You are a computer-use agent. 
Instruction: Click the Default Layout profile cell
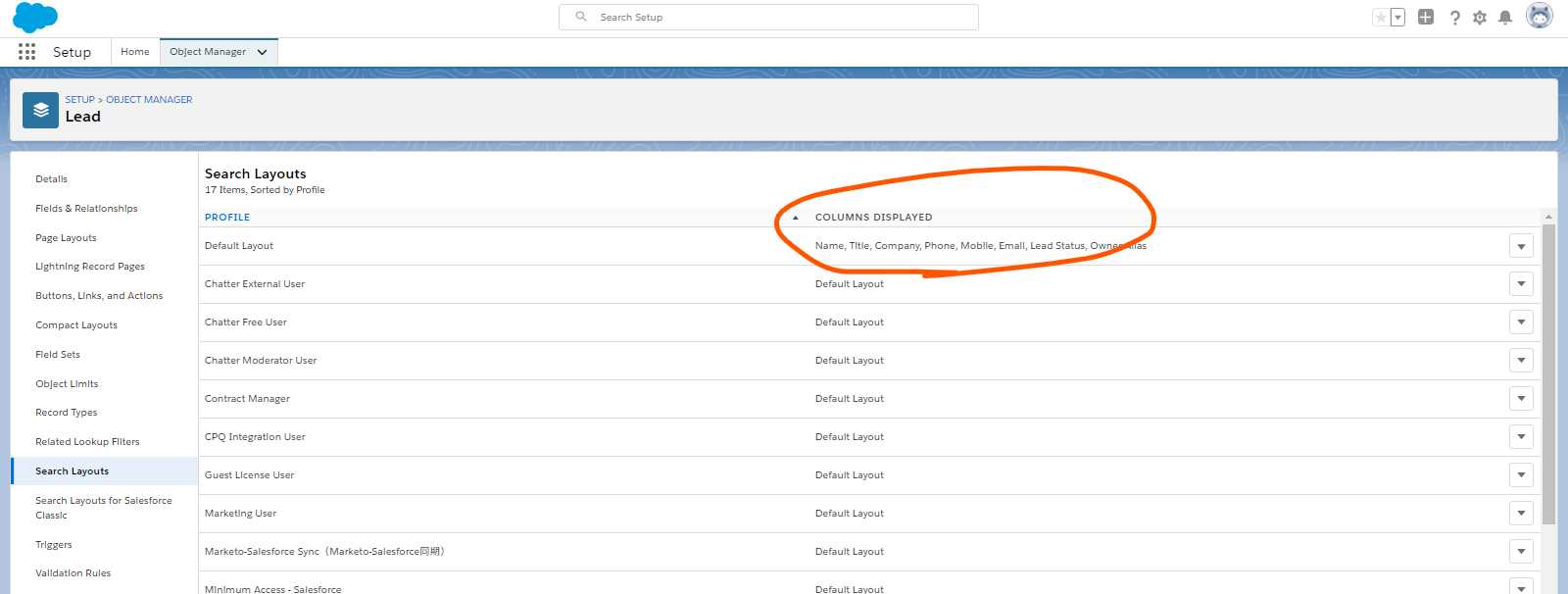pyautogui.click(x=239, y=246)
